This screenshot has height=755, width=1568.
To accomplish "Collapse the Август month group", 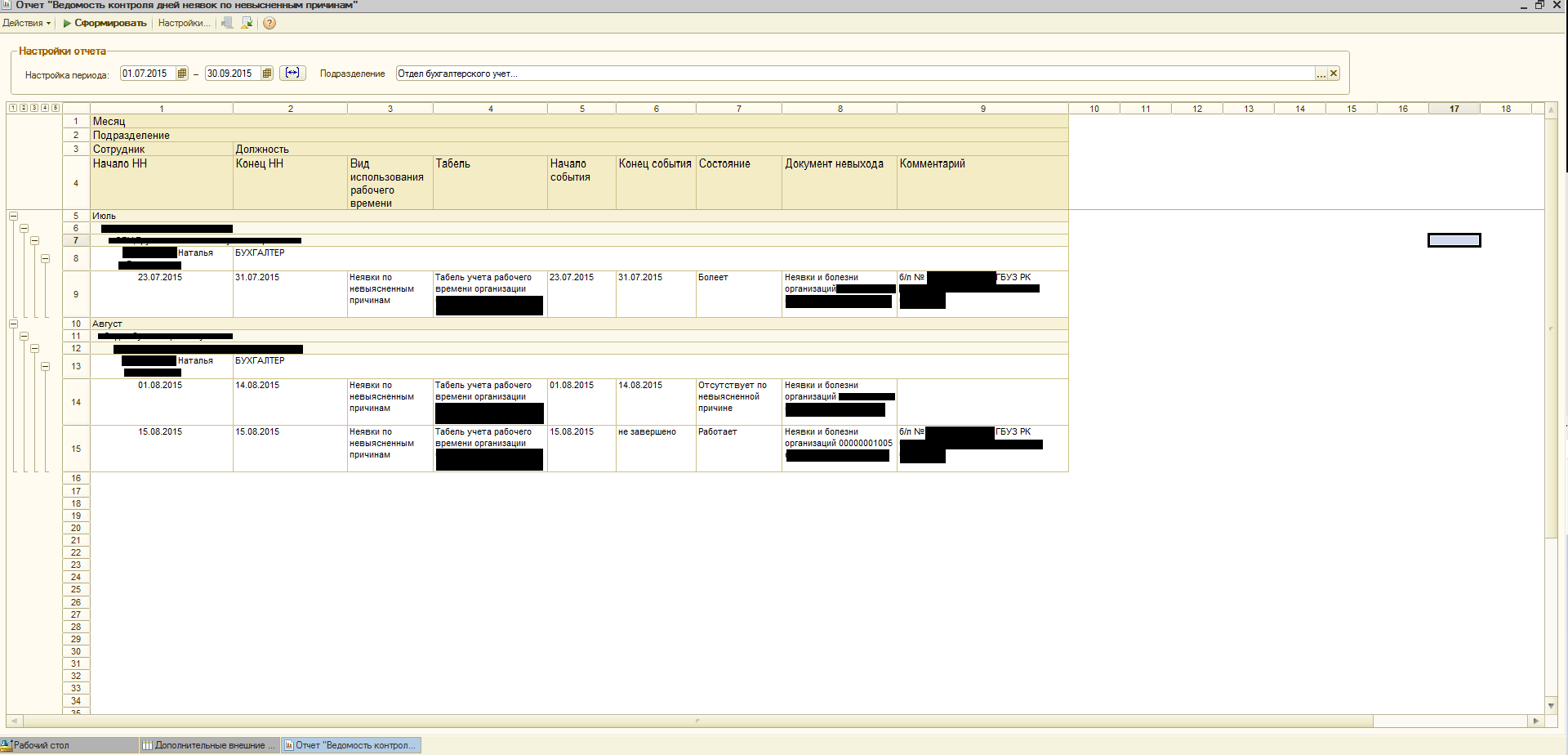I will [x=13, y=324].
